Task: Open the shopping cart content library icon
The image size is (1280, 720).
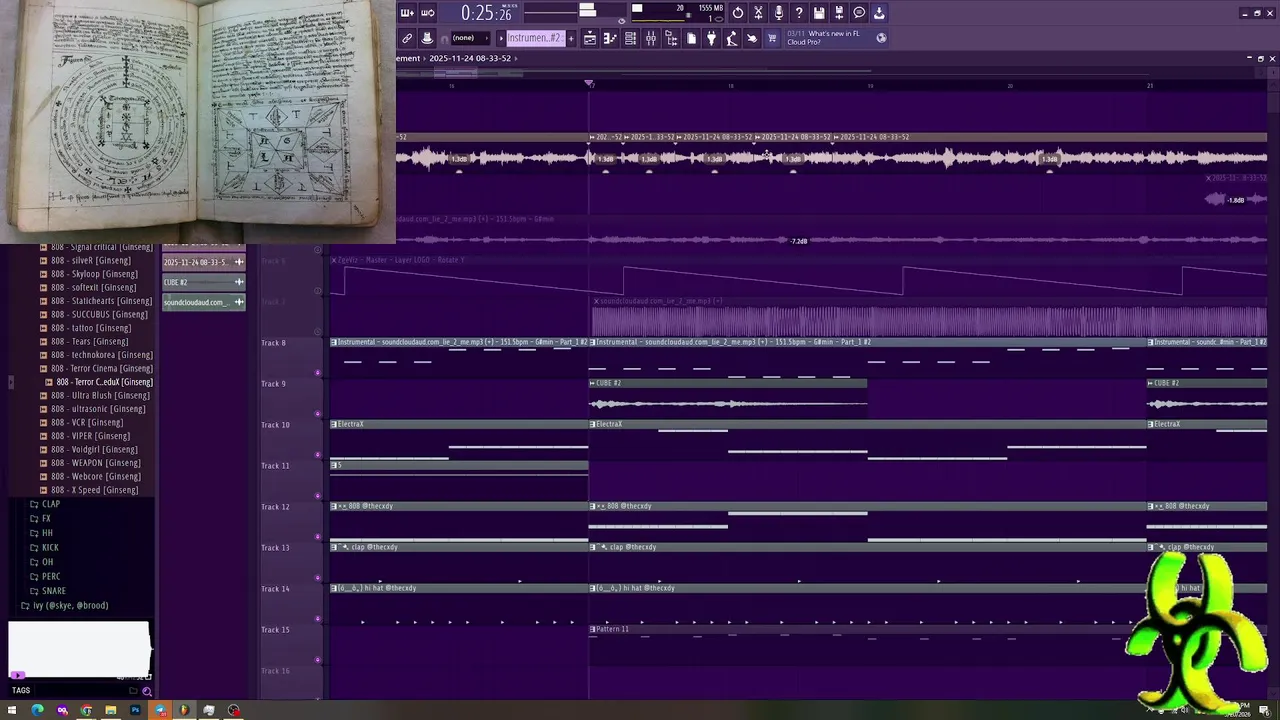Action: pos(772,38)
